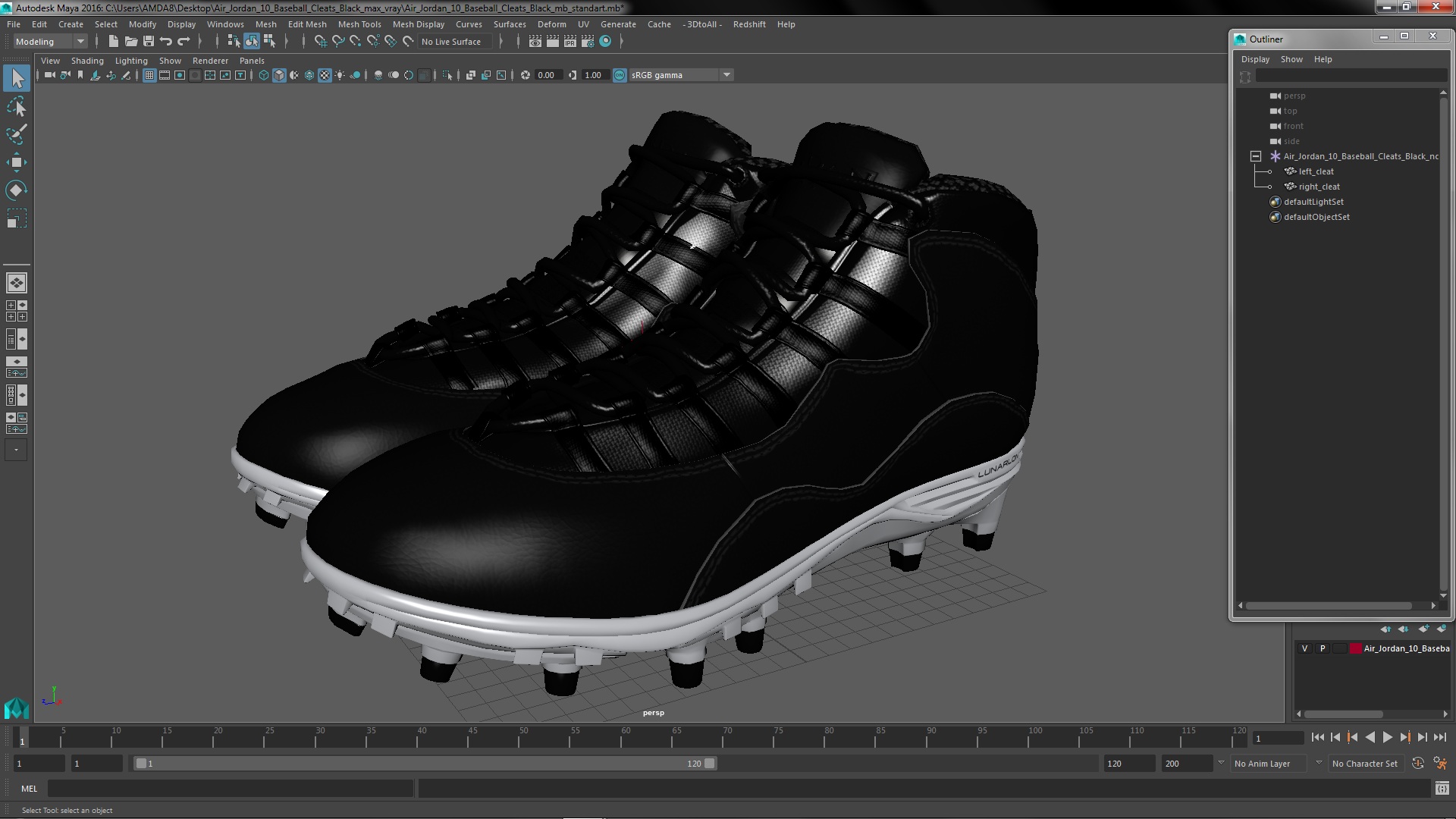
Task: Open Render Settings
Action: point(588,42)
